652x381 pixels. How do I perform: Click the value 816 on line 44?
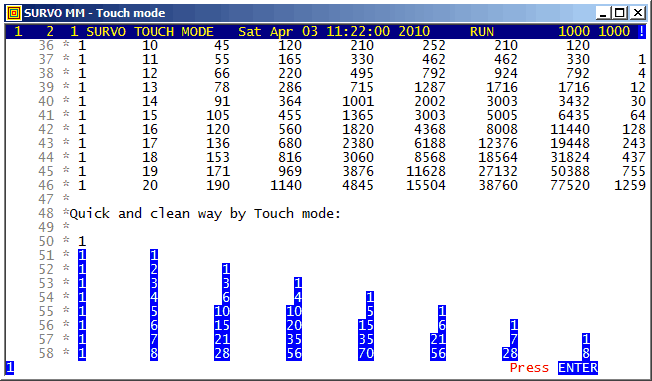click(x=290, y=157)
